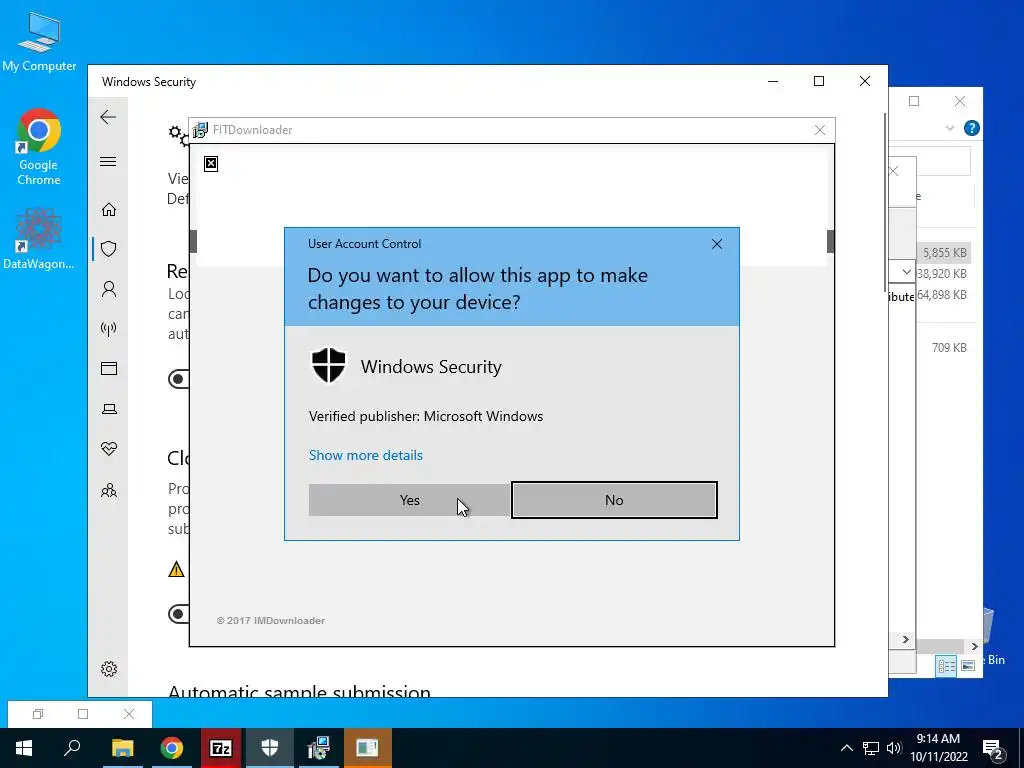Toggle the cloud-delivered protection switch
The width and height of the screenshot is (1024, 768).
tap(178, 614)
